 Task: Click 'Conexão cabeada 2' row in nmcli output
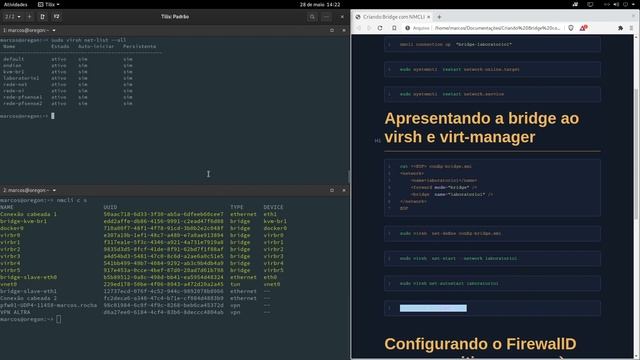click(135, 298)
